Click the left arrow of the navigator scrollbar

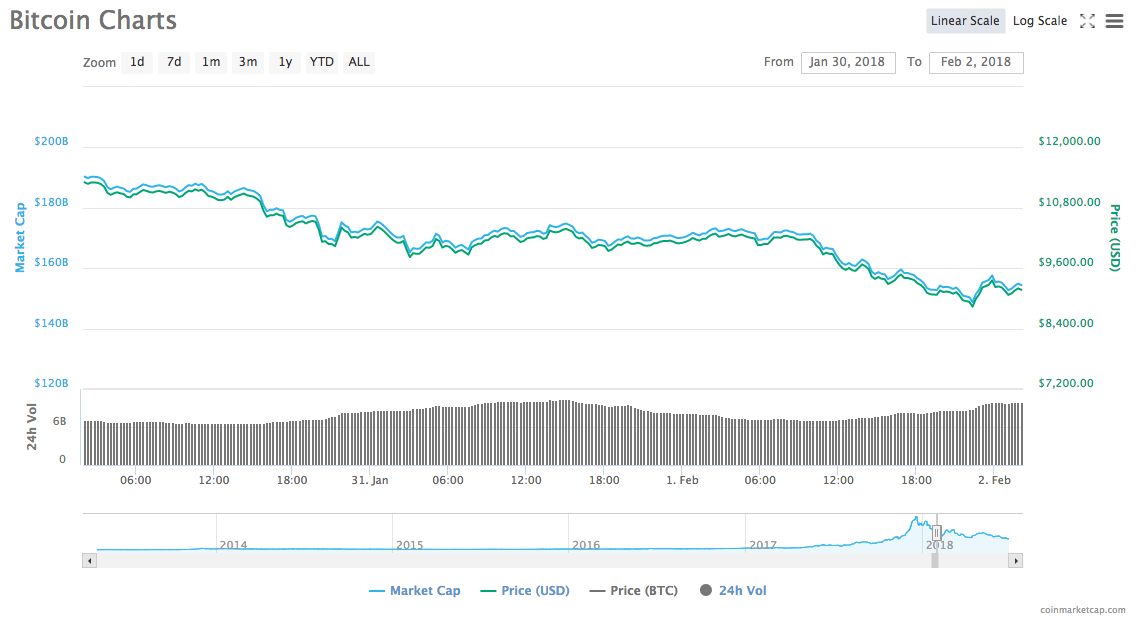tap(89, 560)
